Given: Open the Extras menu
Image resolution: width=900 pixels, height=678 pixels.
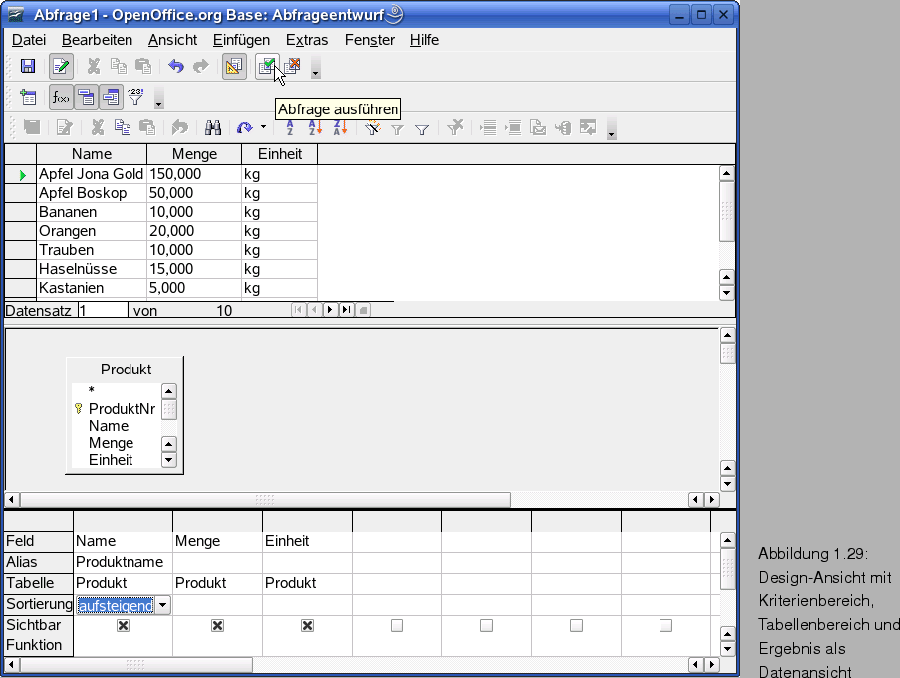Looking at the screenshot, I should coord(306,40).
